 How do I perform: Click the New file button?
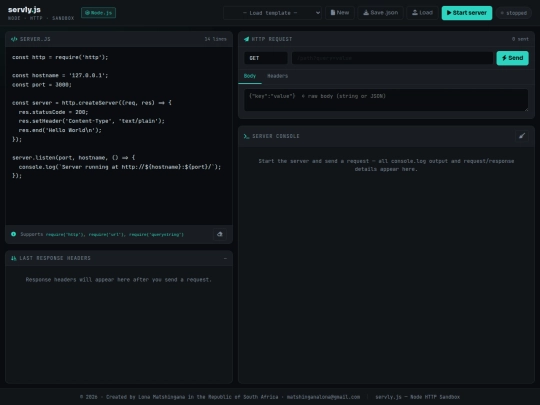pos(340,13)
